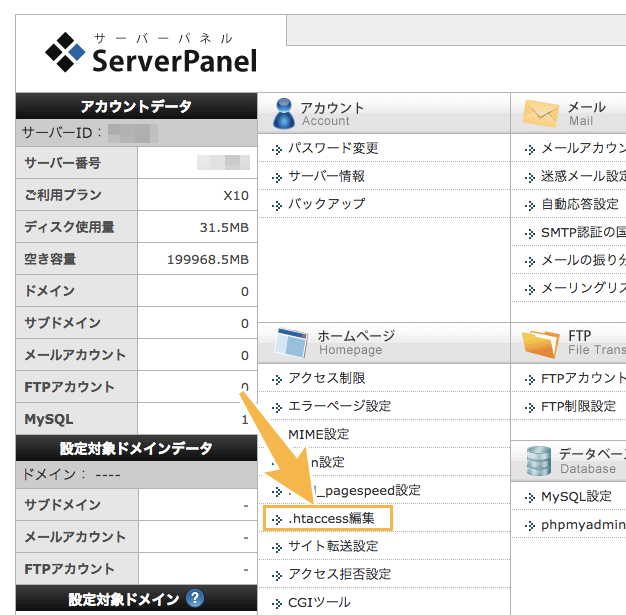Click the FTP folder icon
Screen dimensions: 626x615
541,344
